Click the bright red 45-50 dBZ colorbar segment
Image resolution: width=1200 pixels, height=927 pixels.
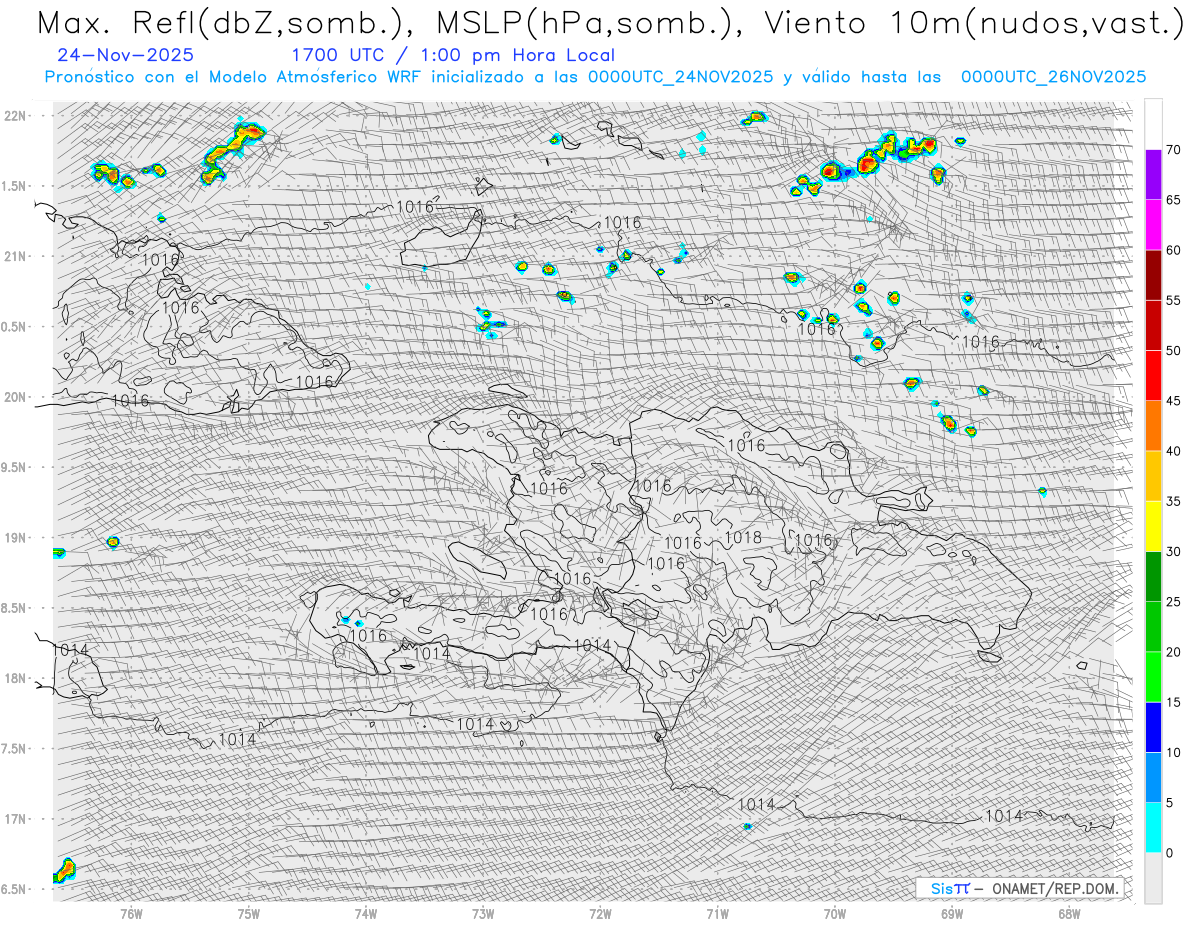1153,376
